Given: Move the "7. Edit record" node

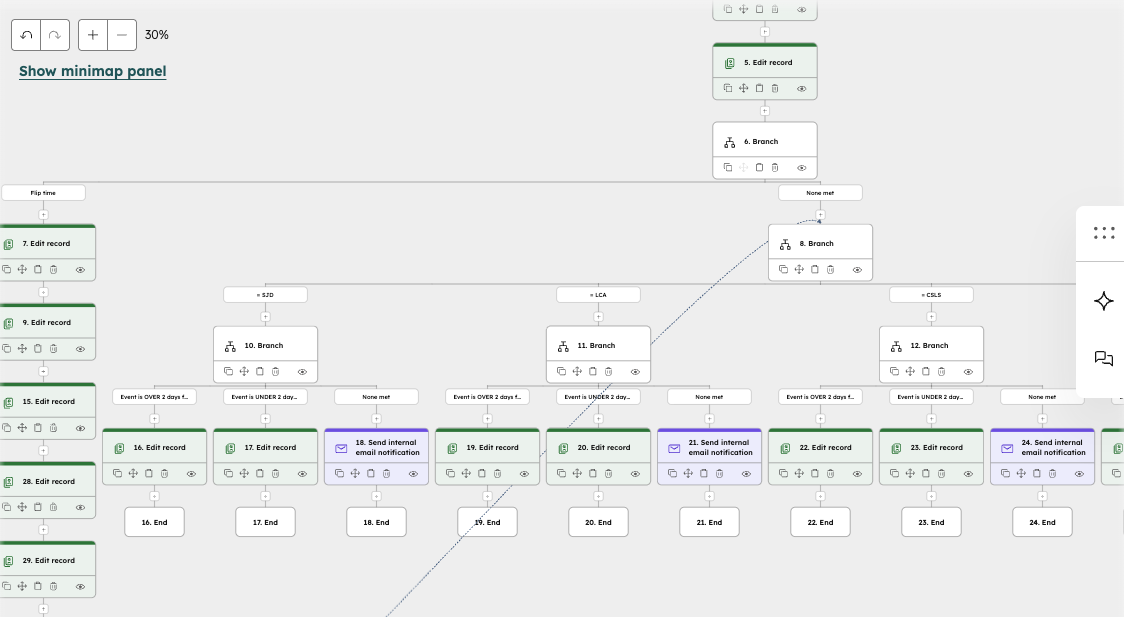Looking at the screenshot, I should pyautogui.click(x=22, y=269).
